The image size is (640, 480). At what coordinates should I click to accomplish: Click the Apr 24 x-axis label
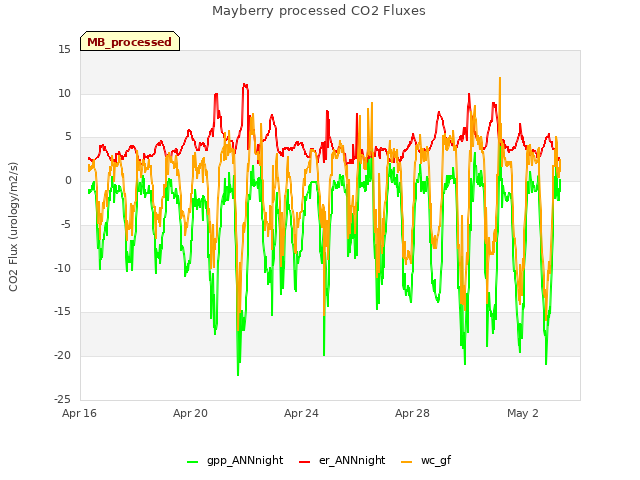coord(301,413)
